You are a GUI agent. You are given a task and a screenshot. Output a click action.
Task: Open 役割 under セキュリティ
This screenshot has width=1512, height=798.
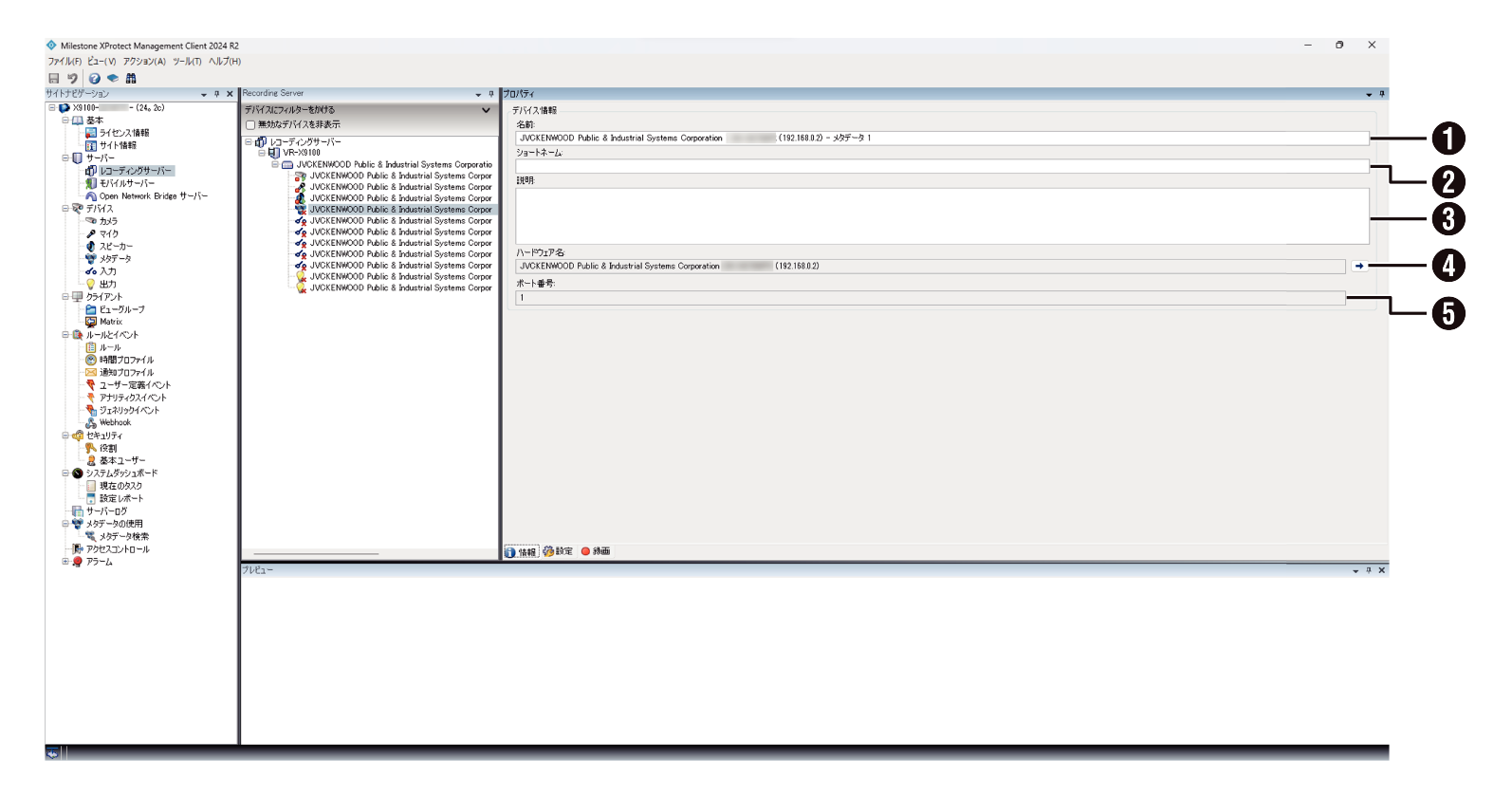click(x=108, y=448)
